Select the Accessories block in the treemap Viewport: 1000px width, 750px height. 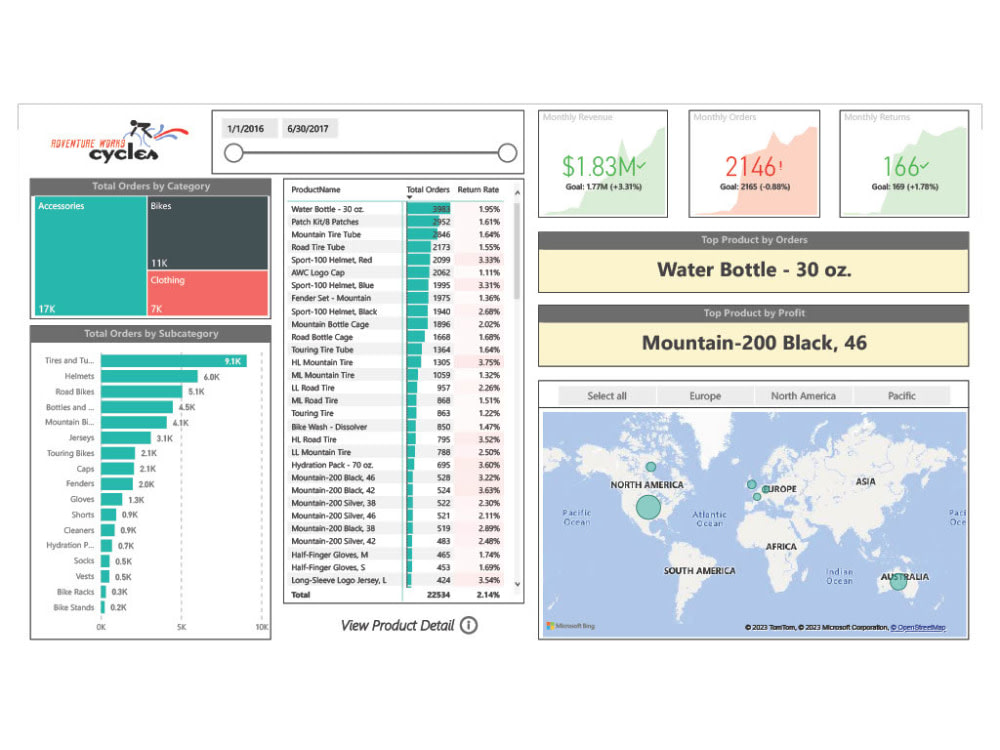coord(88,255)
